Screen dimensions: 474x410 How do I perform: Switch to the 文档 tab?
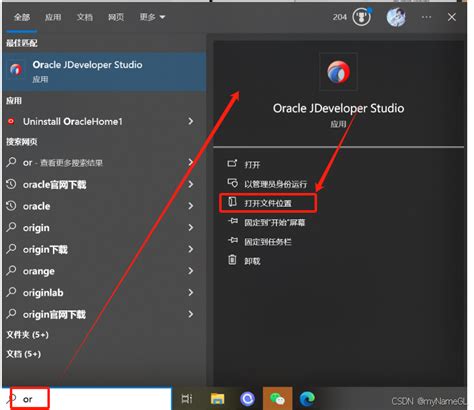point(85,17)
